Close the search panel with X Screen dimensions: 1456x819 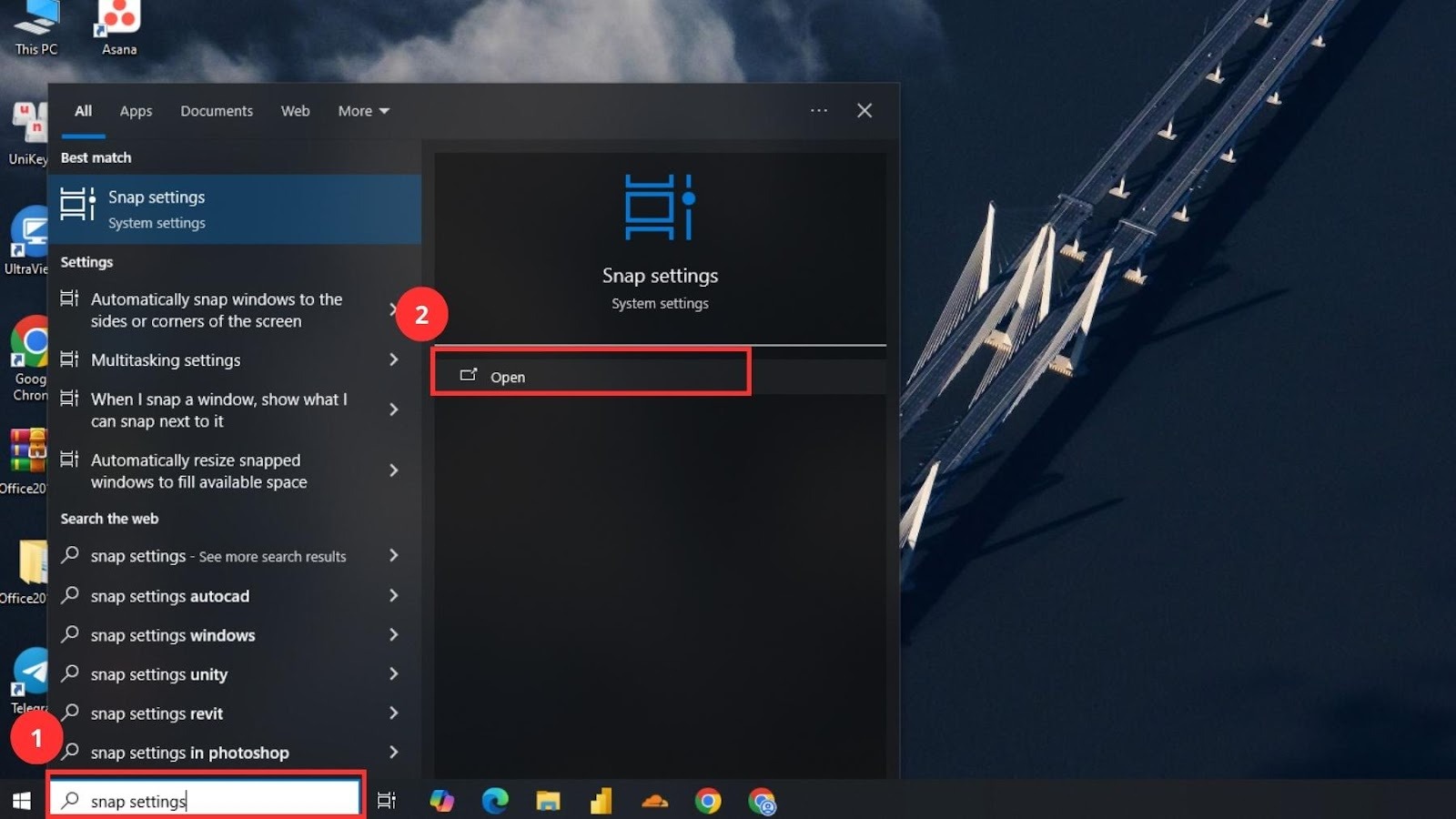(x=864, y=110)
